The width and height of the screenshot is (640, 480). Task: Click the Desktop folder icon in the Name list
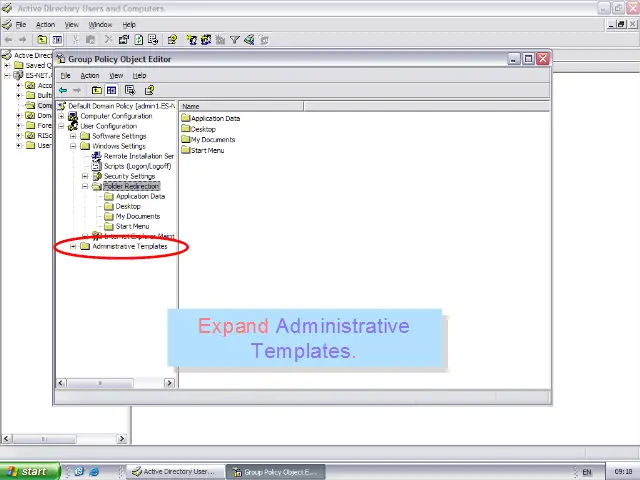[x=186, y=129]
